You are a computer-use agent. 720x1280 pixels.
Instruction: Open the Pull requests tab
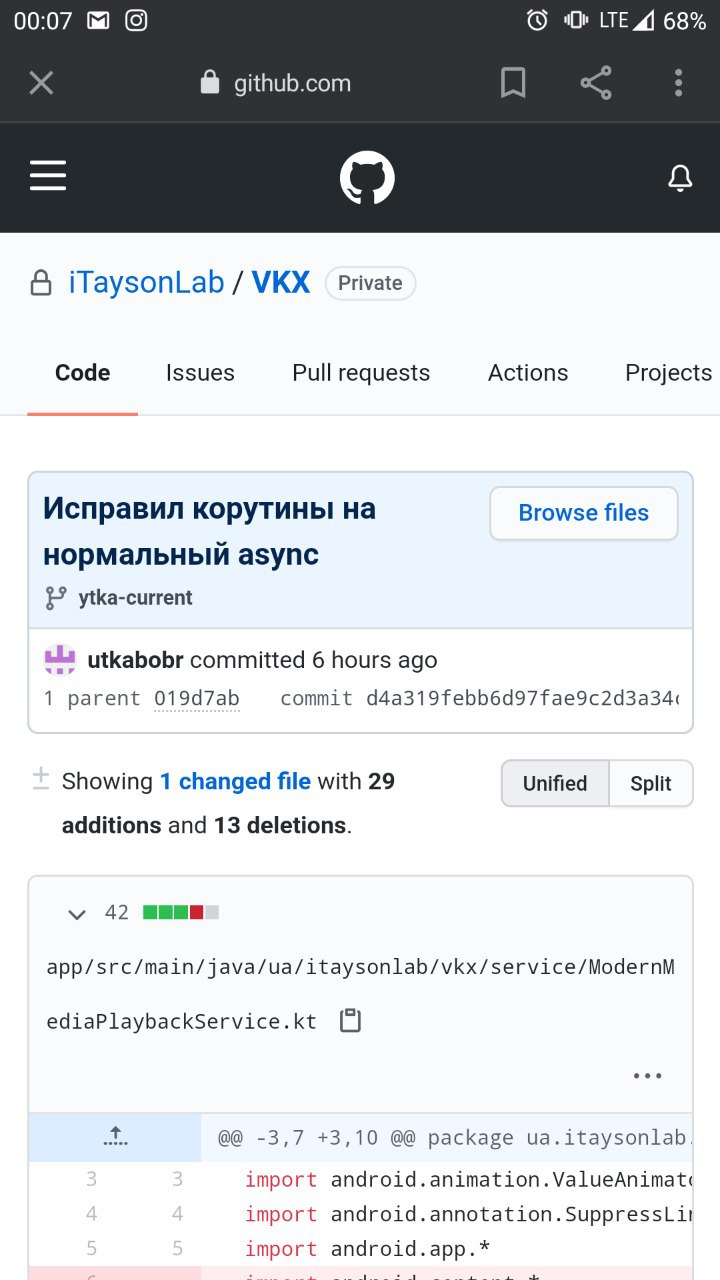point(361,373)
